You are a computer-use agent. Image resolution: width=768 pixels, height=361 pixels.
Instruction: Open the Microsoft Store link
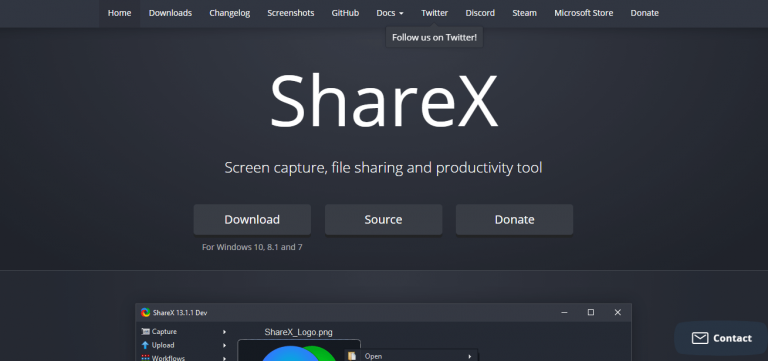pos(584,13)
